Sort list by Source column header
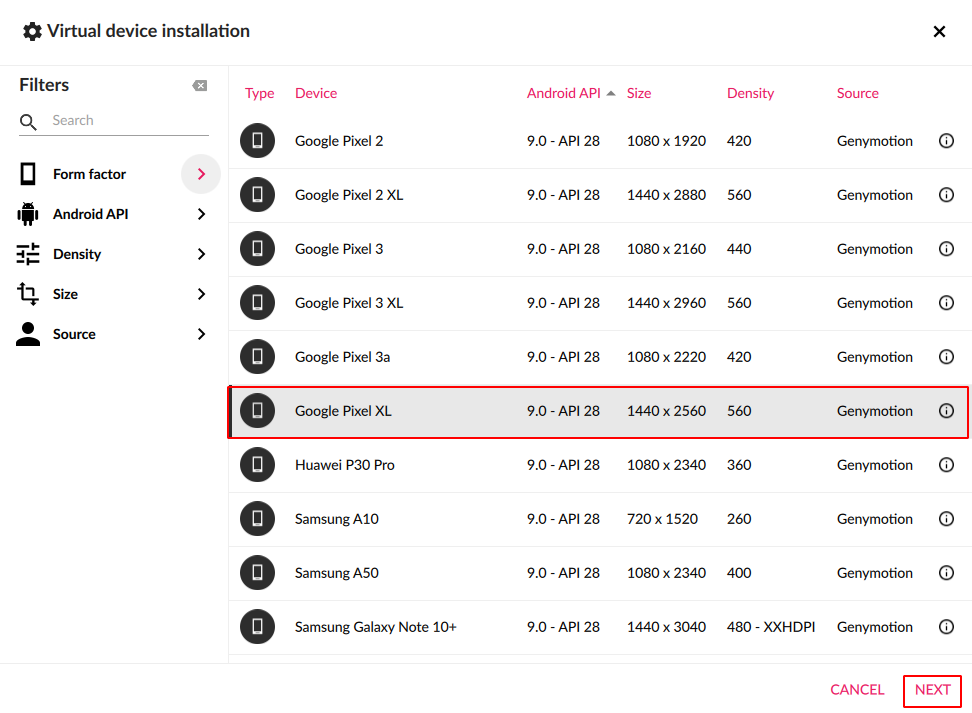This screenshot has height=713, width=972. (x=858, y=93)
